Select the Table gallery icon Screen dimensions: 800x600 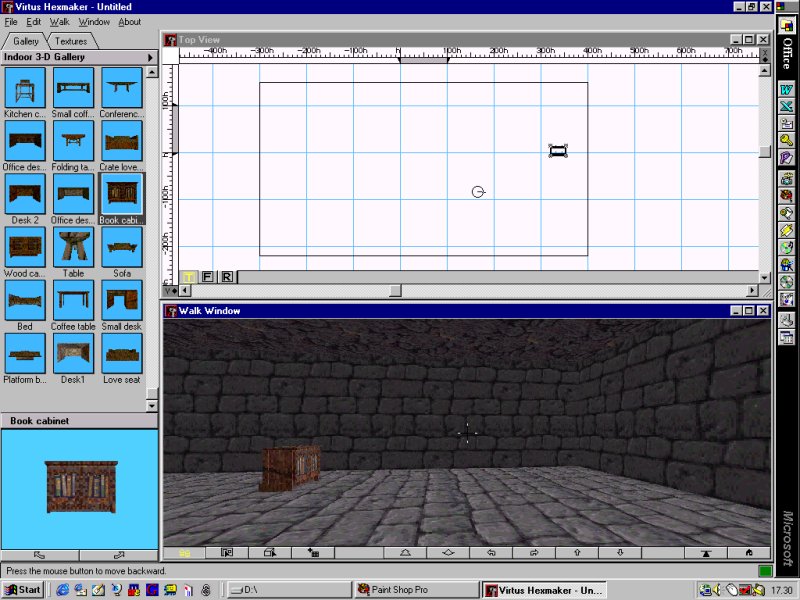(73, 247)
